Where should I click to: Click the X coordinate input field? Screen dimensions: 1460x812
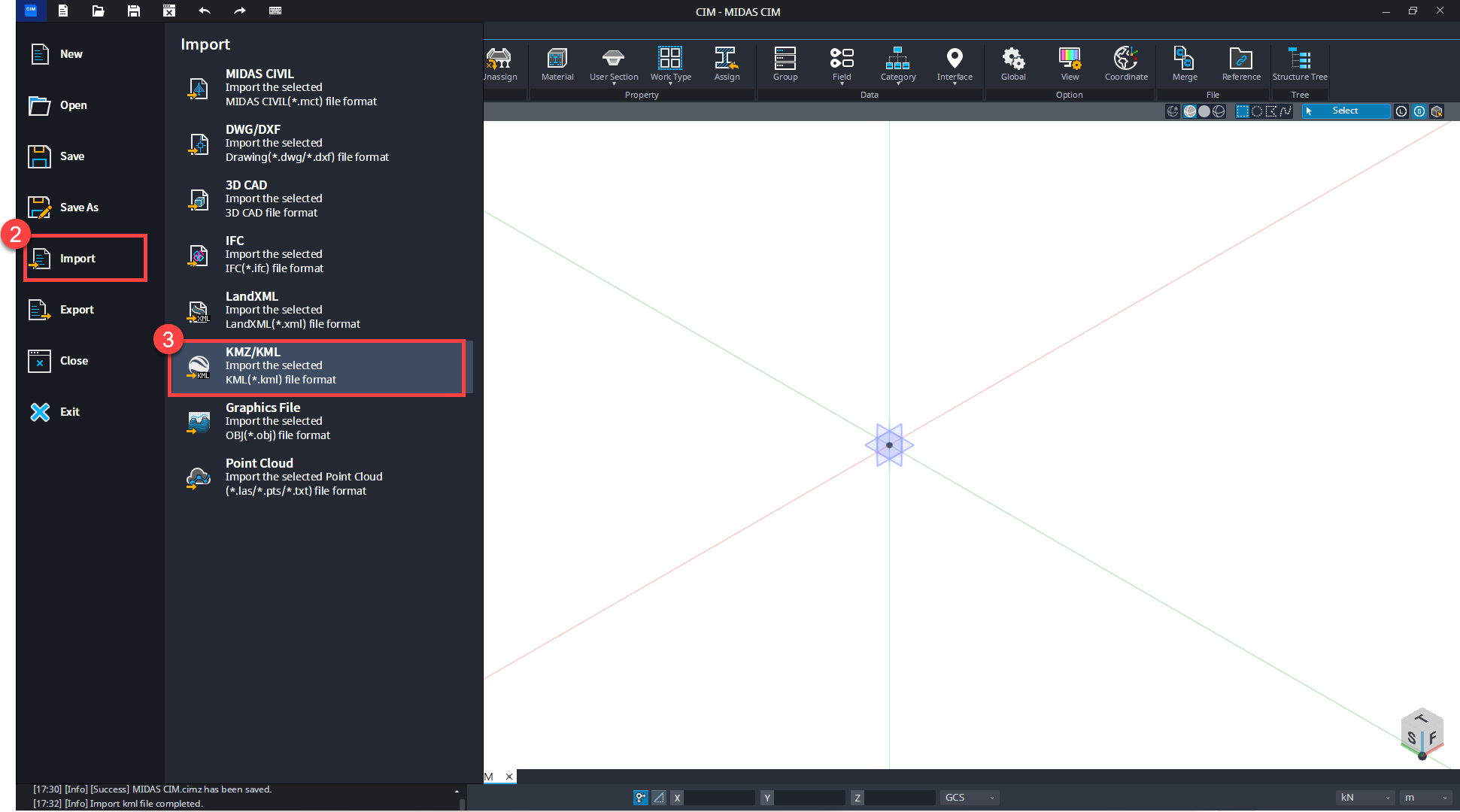(x=719, y=798)
